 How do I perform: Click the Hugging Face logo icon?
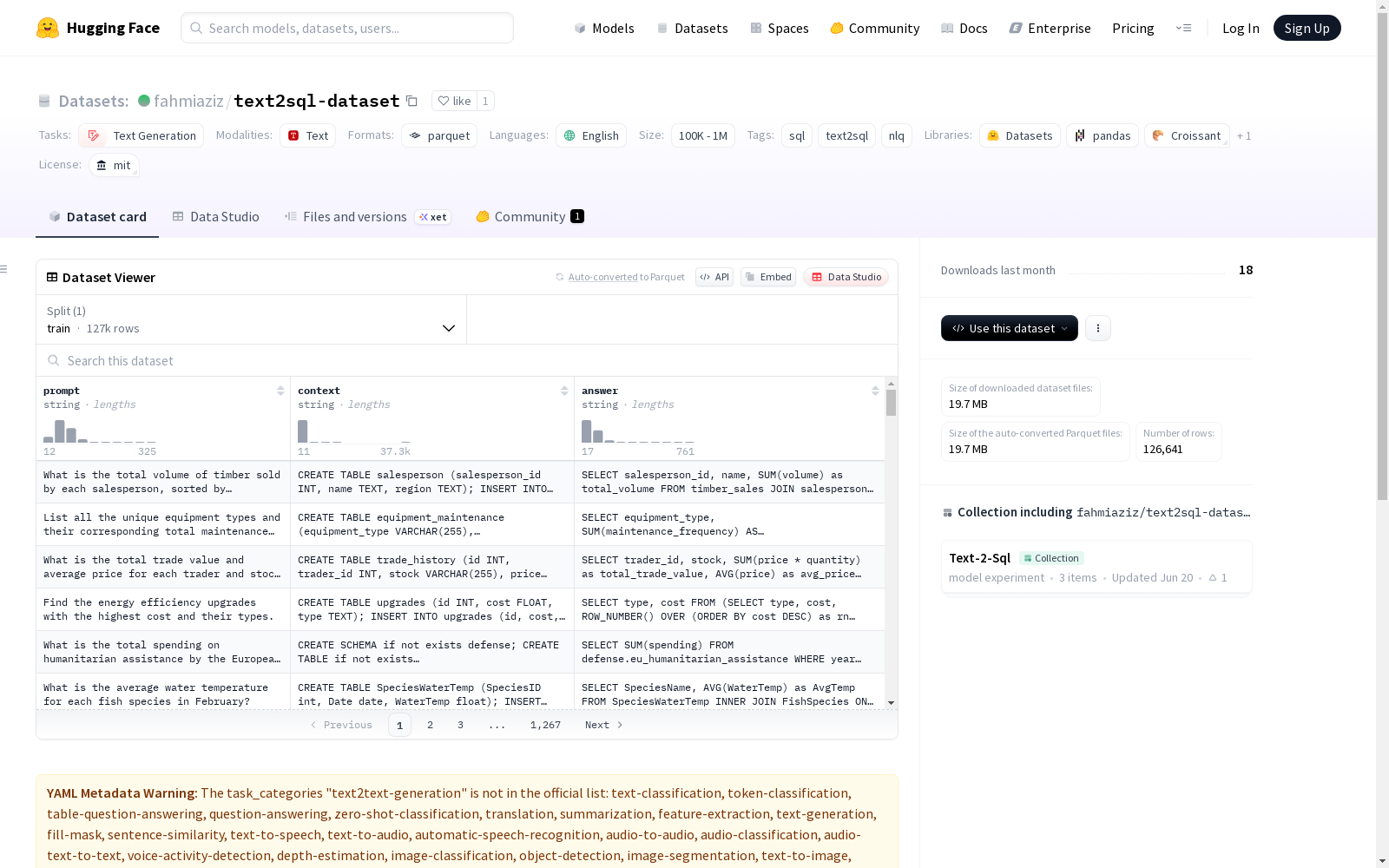(x=48, y=28)
